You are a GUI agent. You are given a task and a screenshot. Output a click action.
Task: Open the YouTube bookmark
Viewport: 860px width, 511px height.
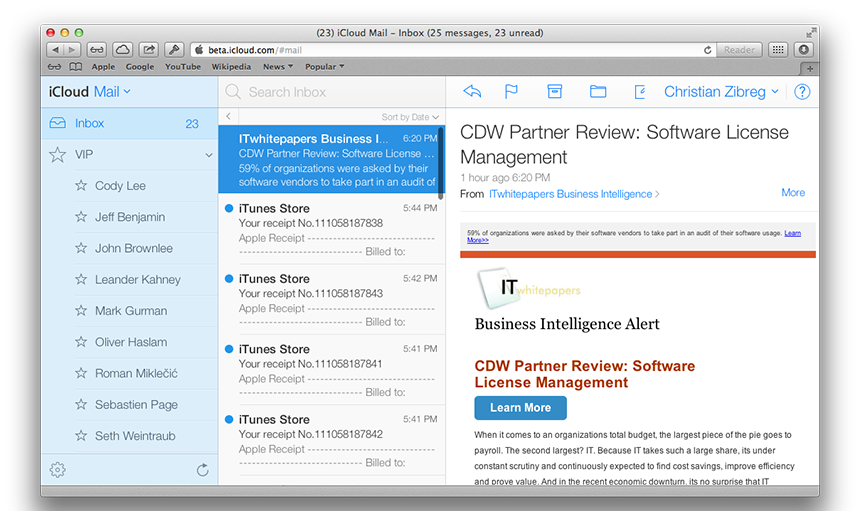click(x=183, y=66)
